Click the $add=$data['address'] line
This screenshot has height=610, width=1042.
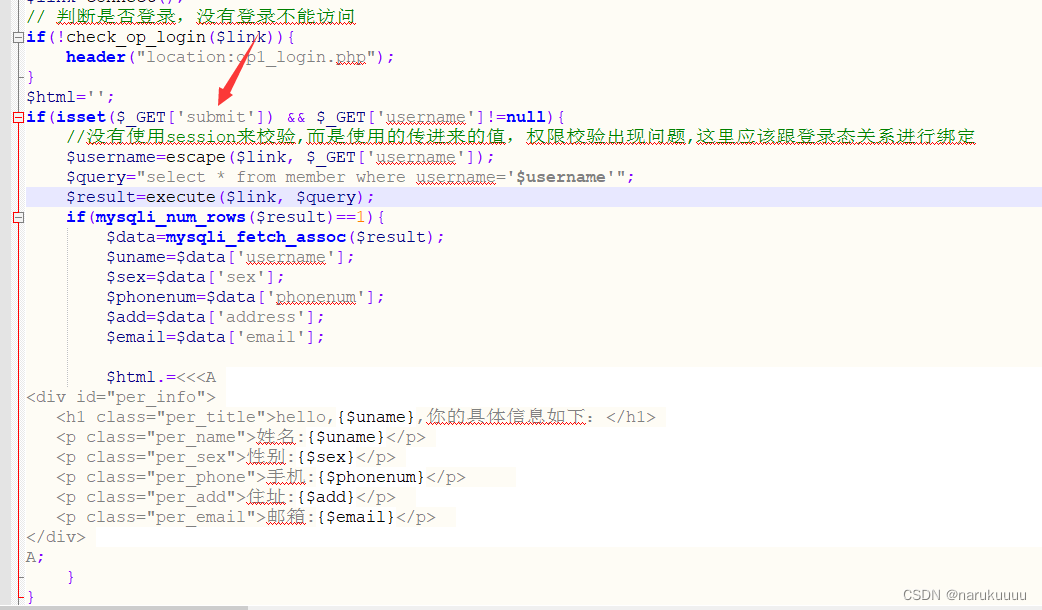(x=215, y=317)
